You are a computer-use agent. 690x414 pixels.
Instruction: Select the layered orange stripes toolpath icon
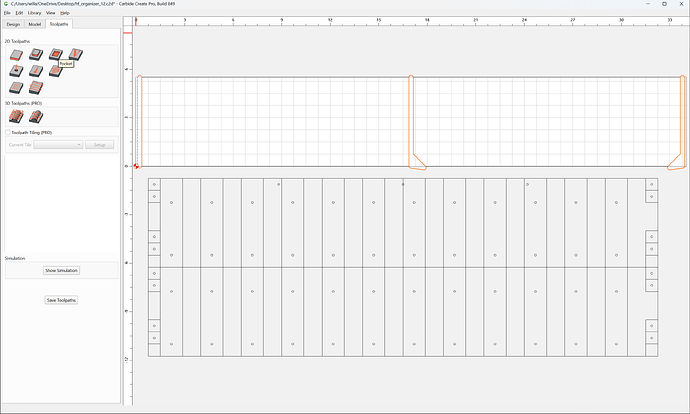36,88
